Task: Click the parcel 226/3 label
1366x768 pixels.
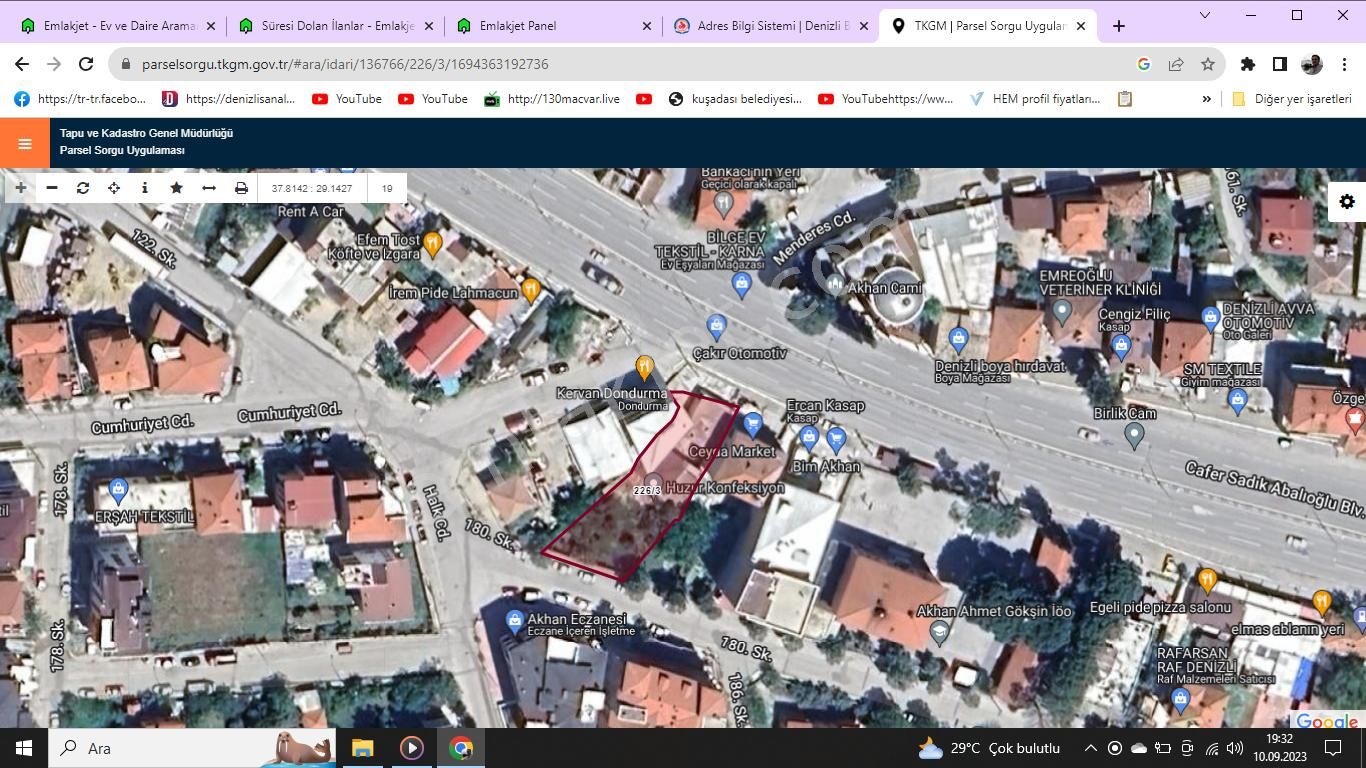Action: [647, 490]
